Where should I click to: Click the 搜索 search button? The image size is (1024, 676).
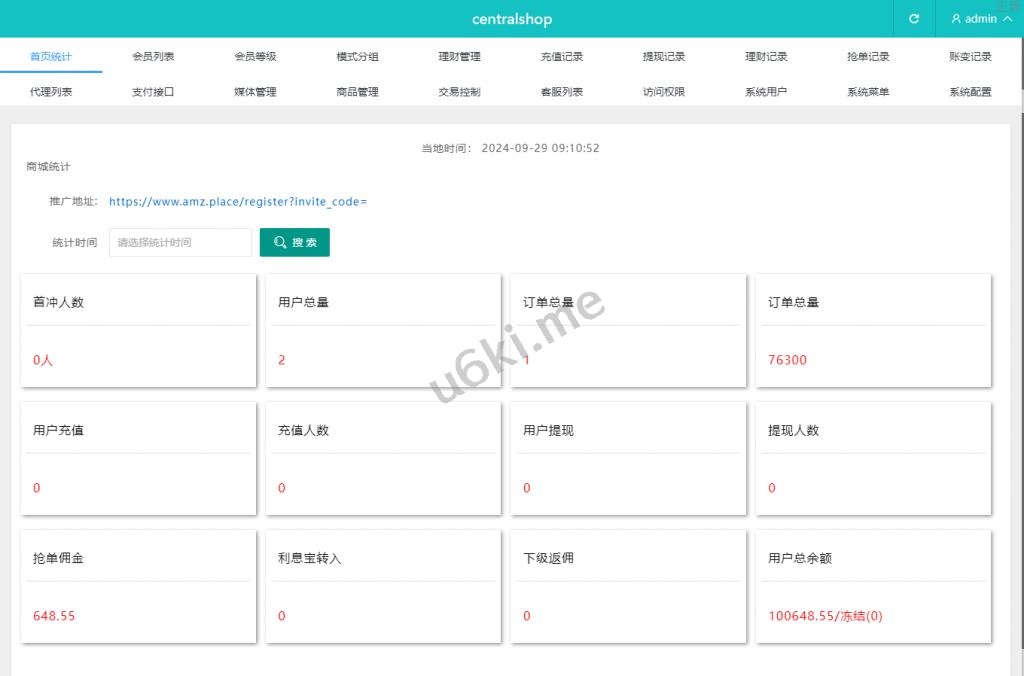pos(295,242)
